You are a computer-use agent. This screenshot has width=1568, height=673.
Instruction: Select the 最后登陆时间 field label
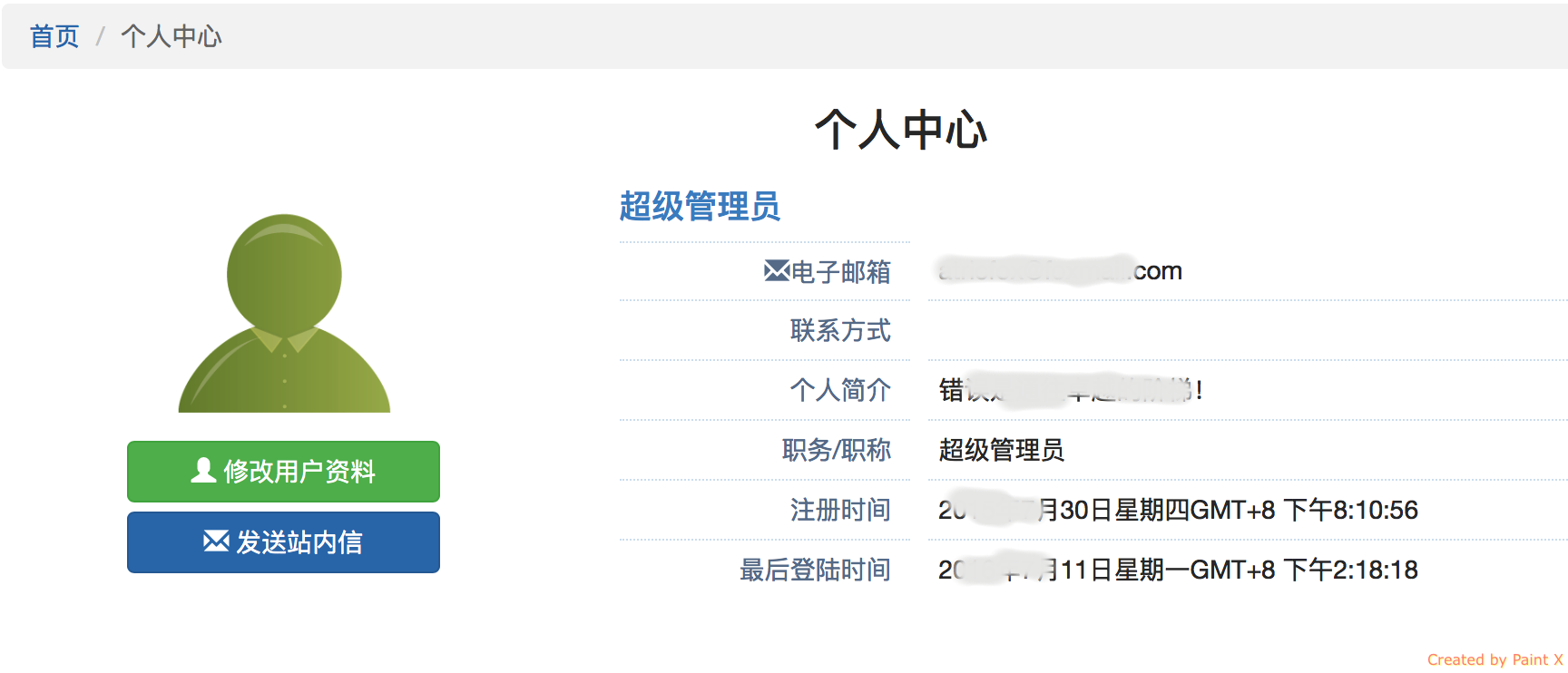point(815,570)
